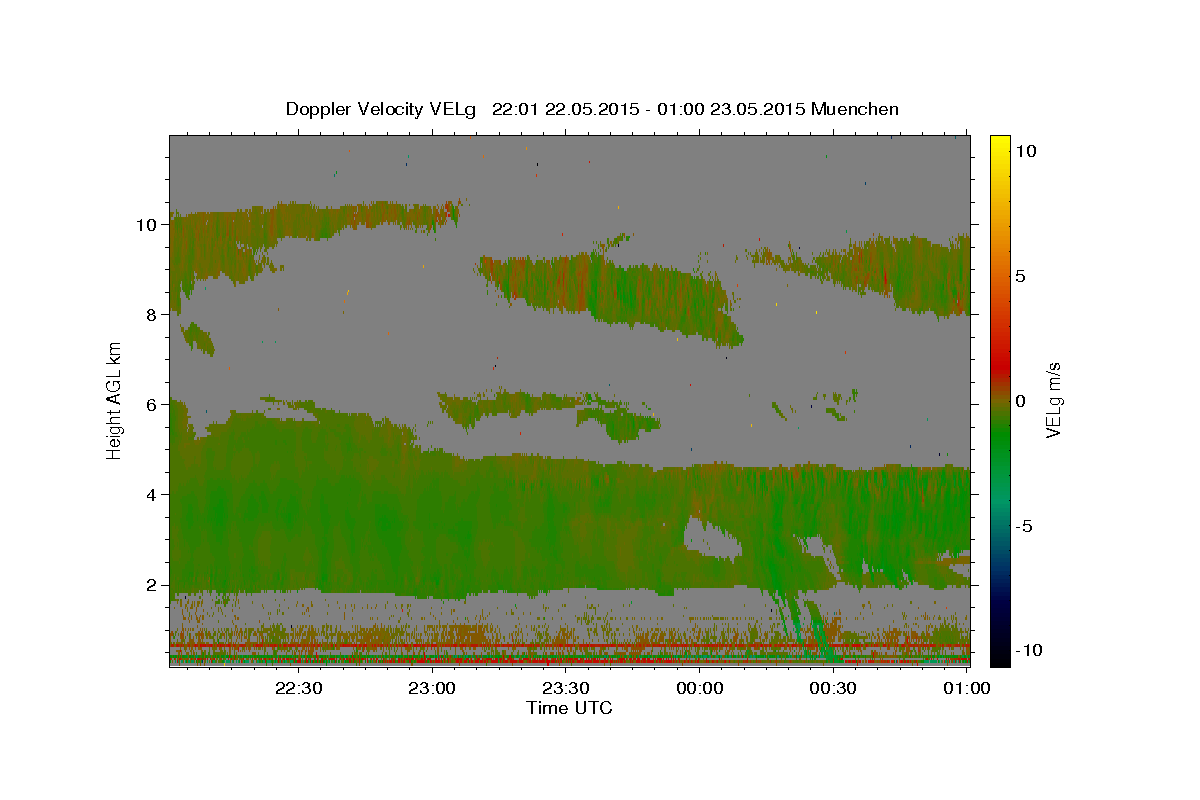The height and width of the screenshot is (800, 1200).
Task: Click the 'Time UTC' axis title
Action: tap(569, 708)
